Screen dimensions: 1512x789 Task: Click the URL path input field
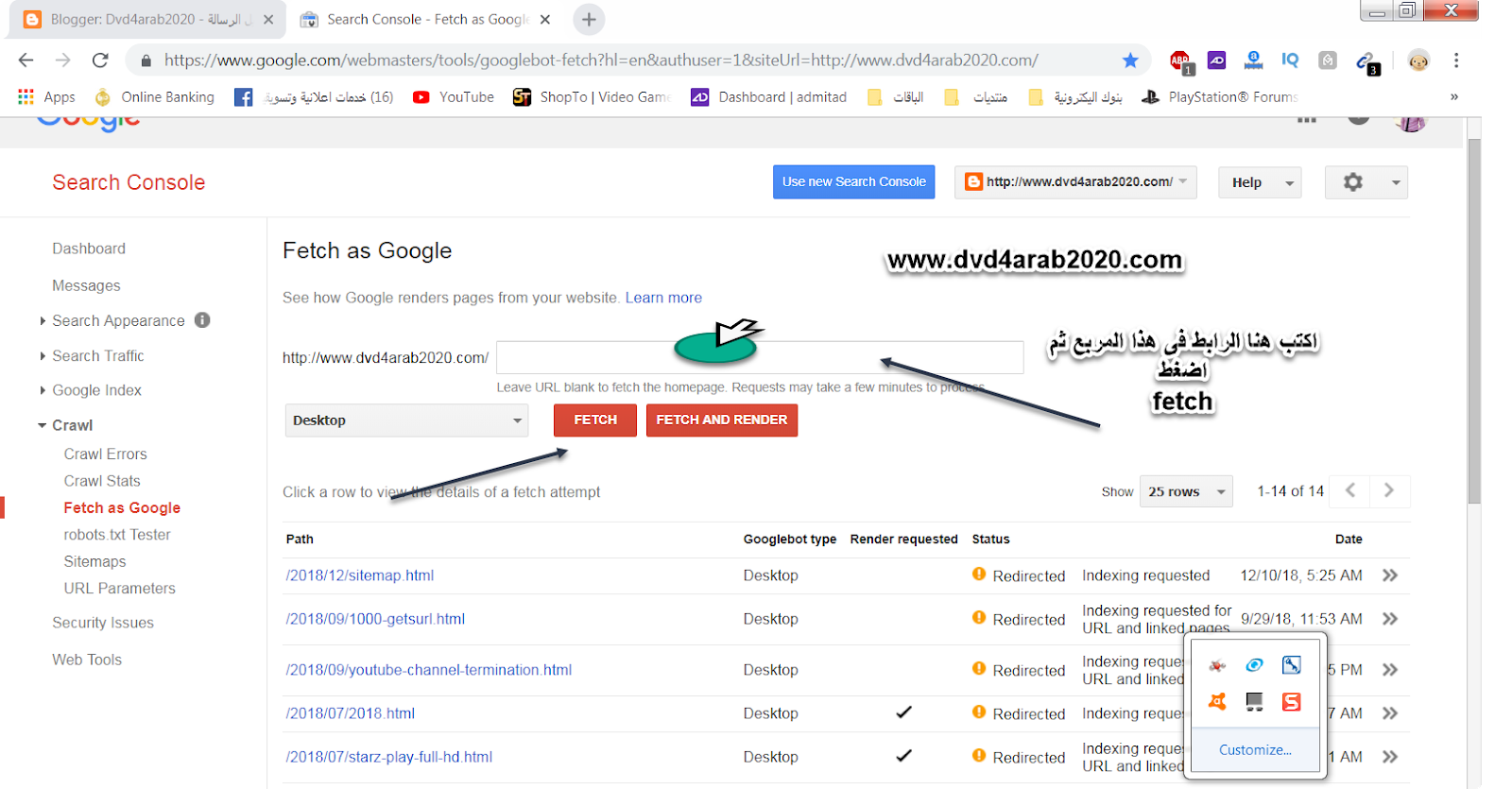pos(760,357)
